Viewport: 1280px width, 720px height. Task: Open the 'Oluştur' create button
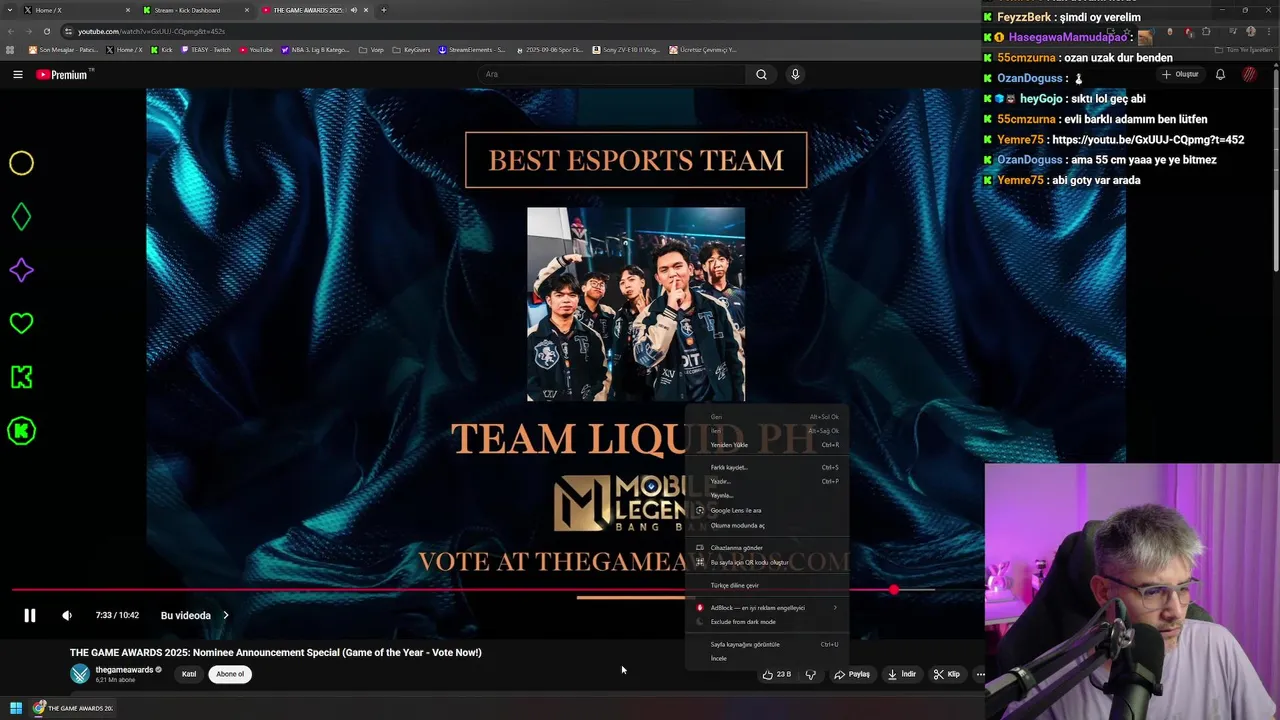[1180, 74]
